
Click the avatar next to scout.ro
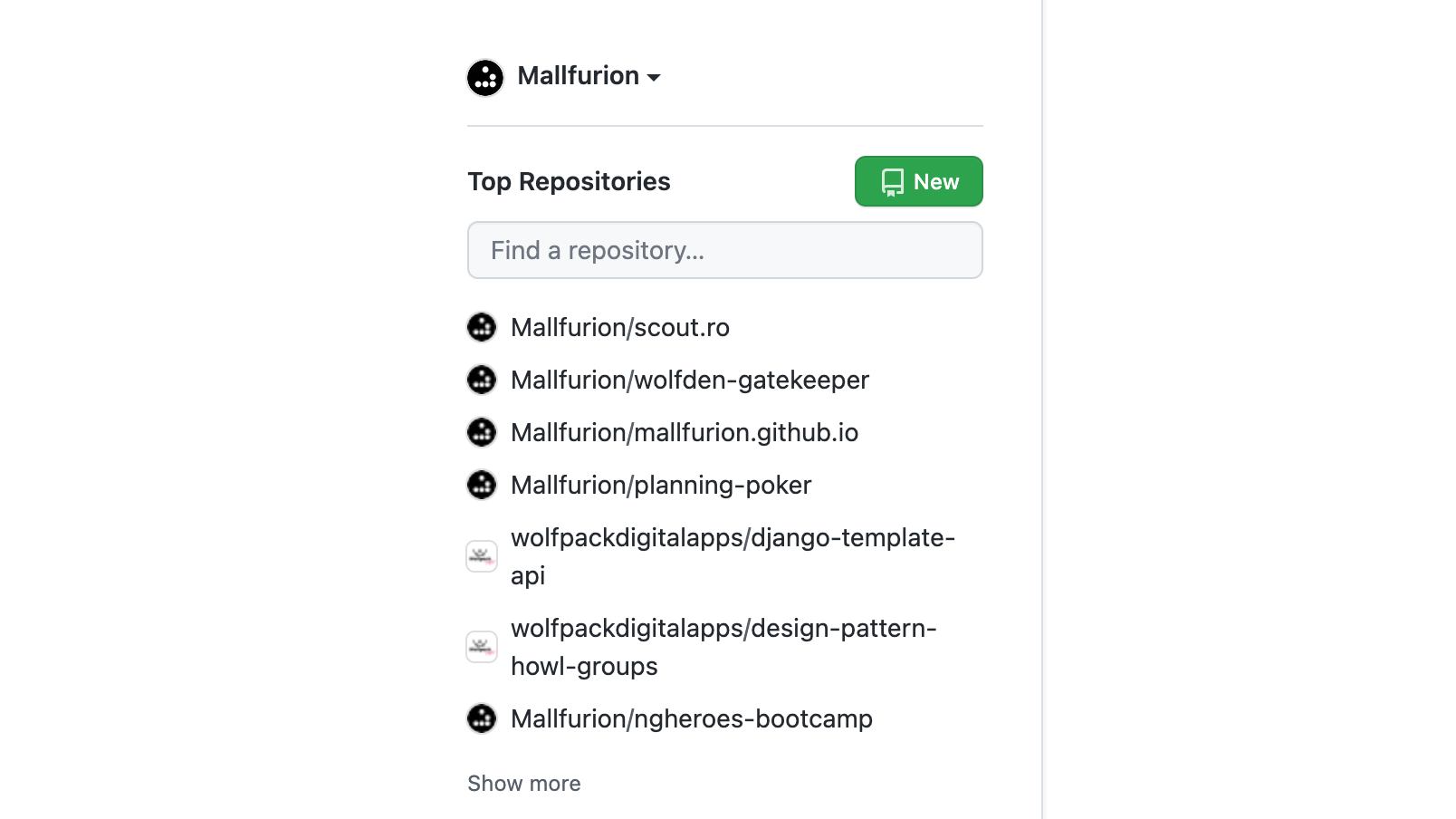(482, 327)
